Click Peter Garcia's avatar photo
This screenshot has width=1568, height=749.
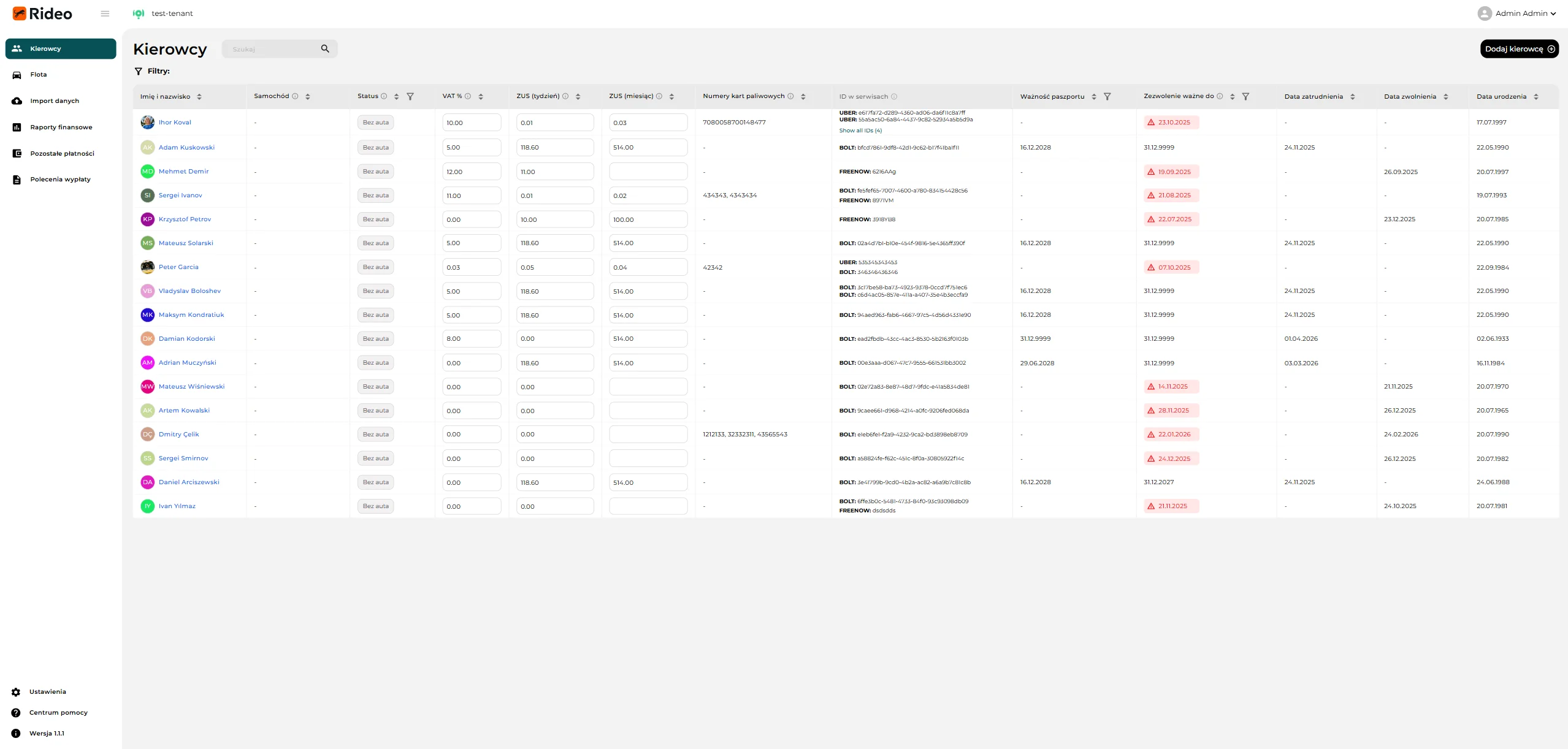coord(148,267)
